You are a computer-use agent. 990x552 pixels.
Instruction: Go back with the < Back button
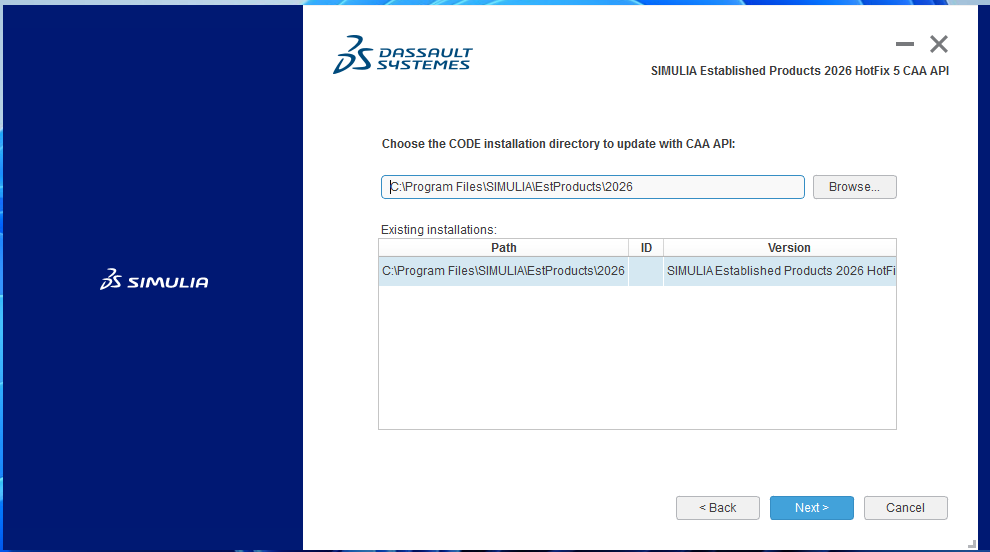[x=717, y=508]
